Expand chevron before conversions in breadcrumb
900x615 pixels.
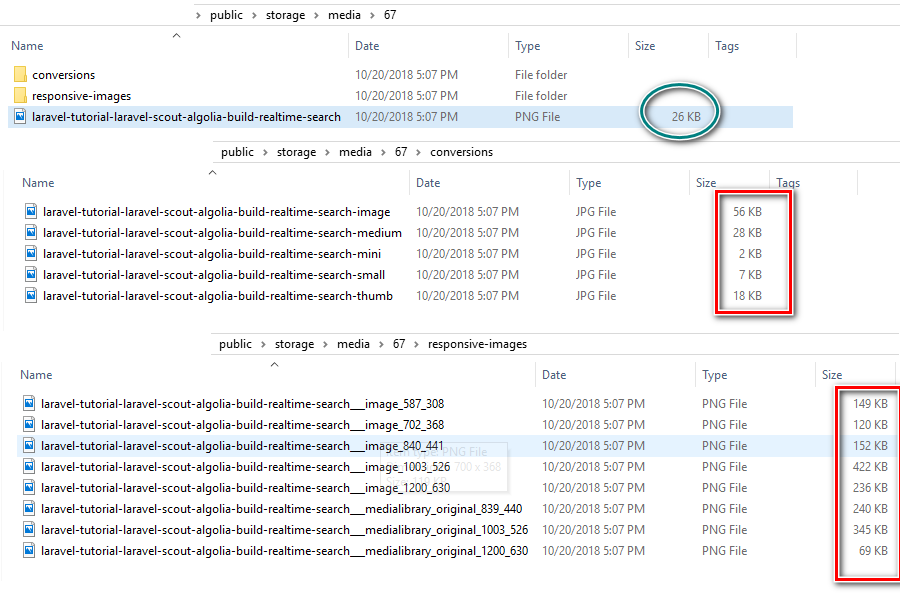pyautogui.click(x=418, y=152)
